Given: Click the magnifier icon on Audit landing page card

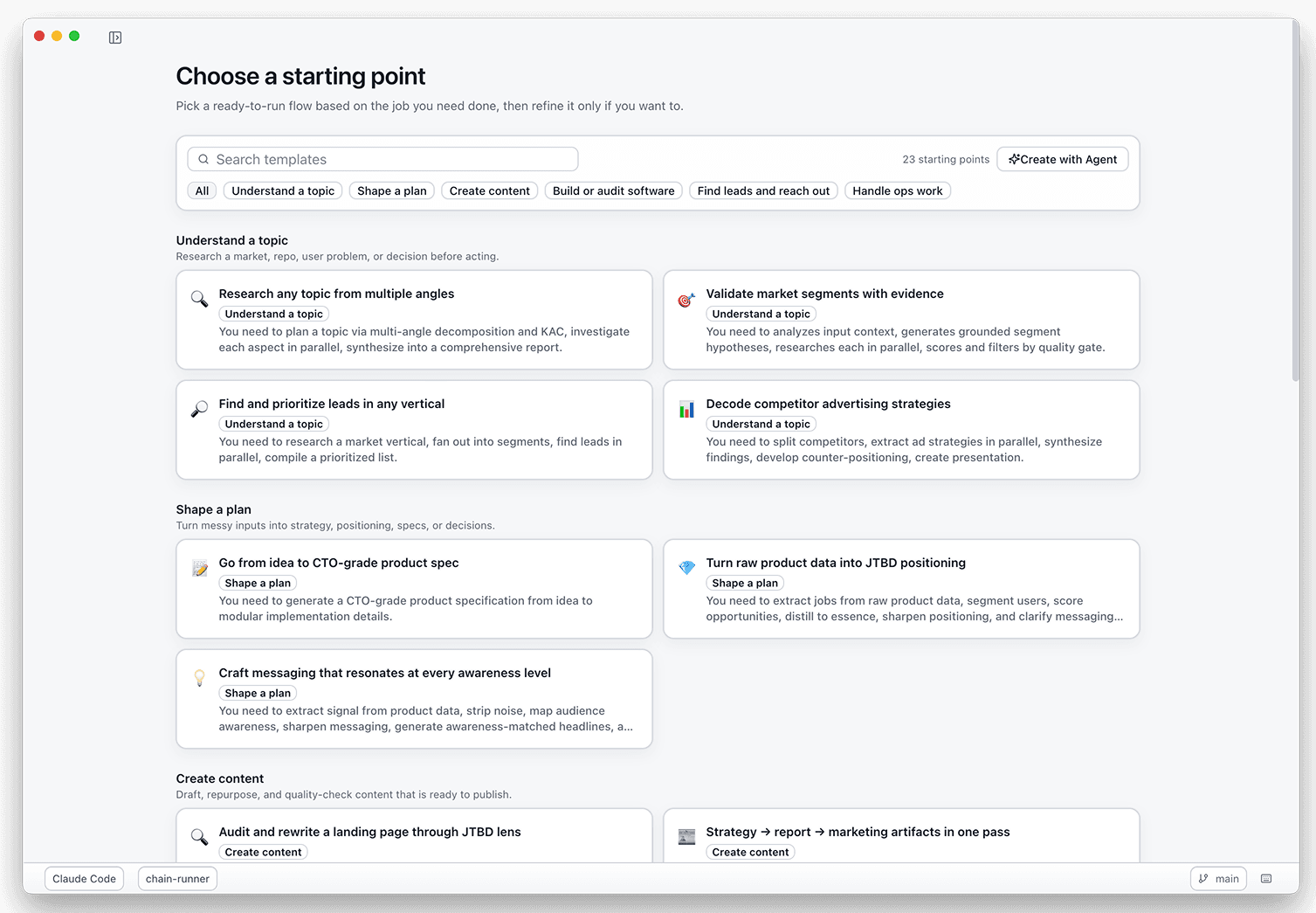Looking at the screenshot, I should point(198,837).
